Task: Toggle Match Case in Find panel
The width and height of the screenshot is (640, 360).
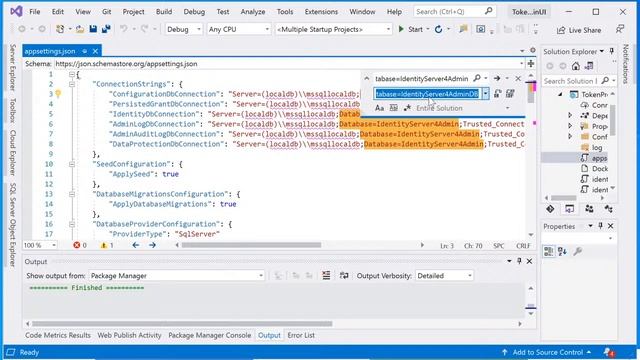Action: pyautogui.click(x=380, y=108)
